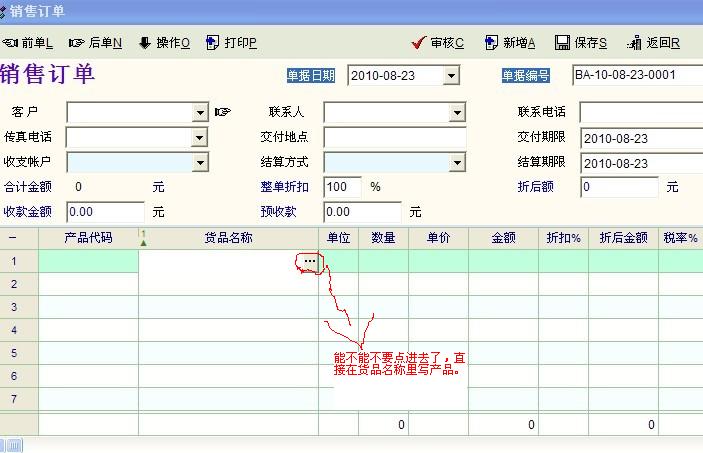Viewport: 703px width, 453px height.
Task: Open the 操作O operations menu
Action: pyautogui.click(x=164, y=43)
